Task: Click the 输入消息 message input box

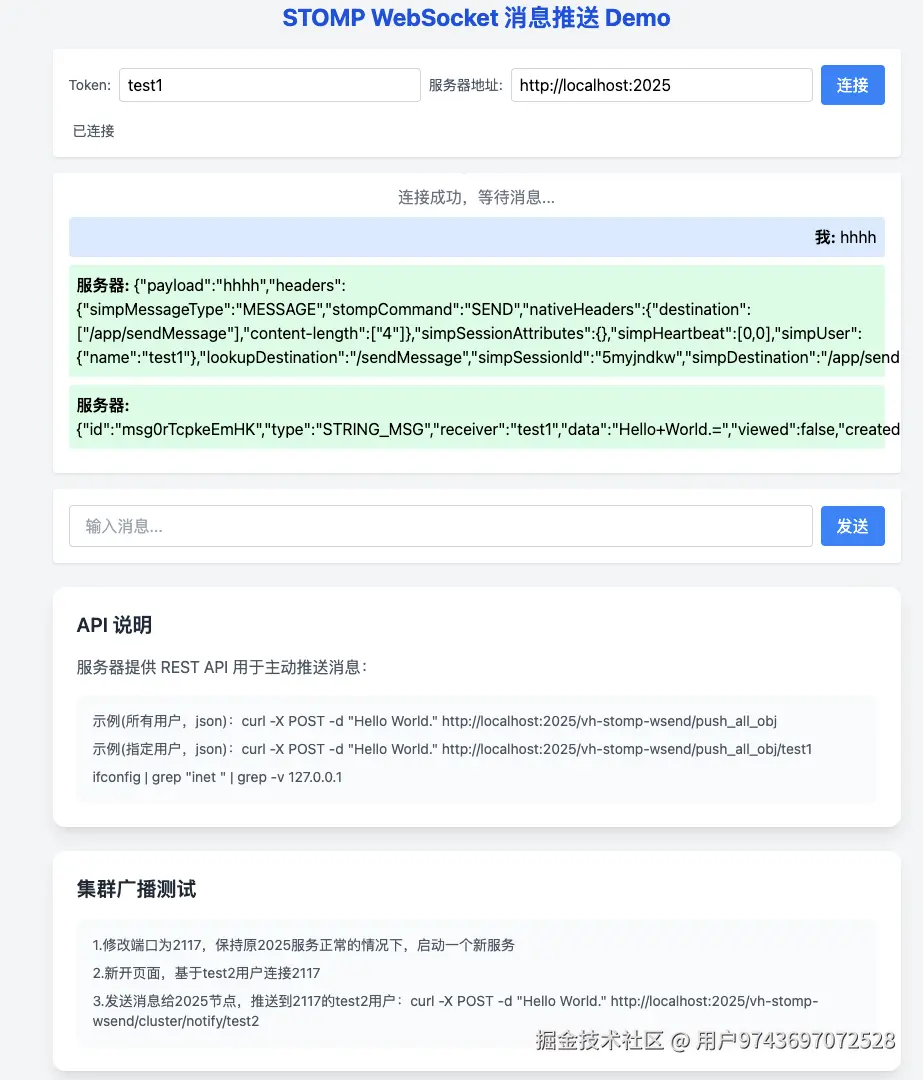Action: [440, 525]
